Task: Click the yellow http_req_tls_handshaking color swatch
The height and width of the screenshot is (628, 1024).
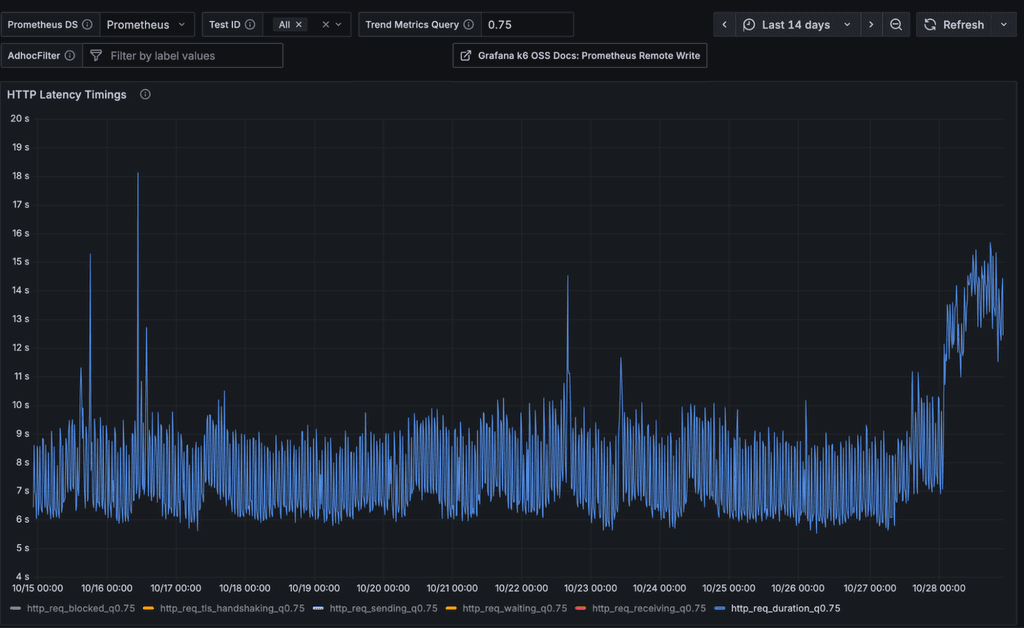Action: click(148, 608)
